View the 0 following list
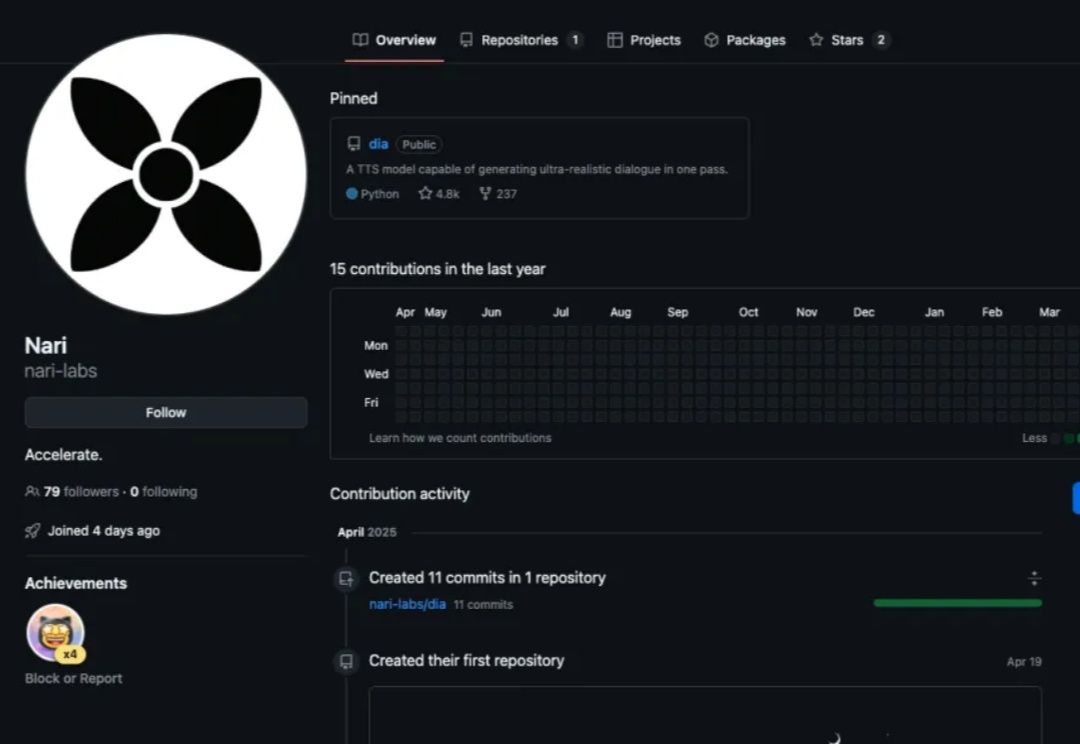This screenshot has width=1080, height=744. point(164,492)
